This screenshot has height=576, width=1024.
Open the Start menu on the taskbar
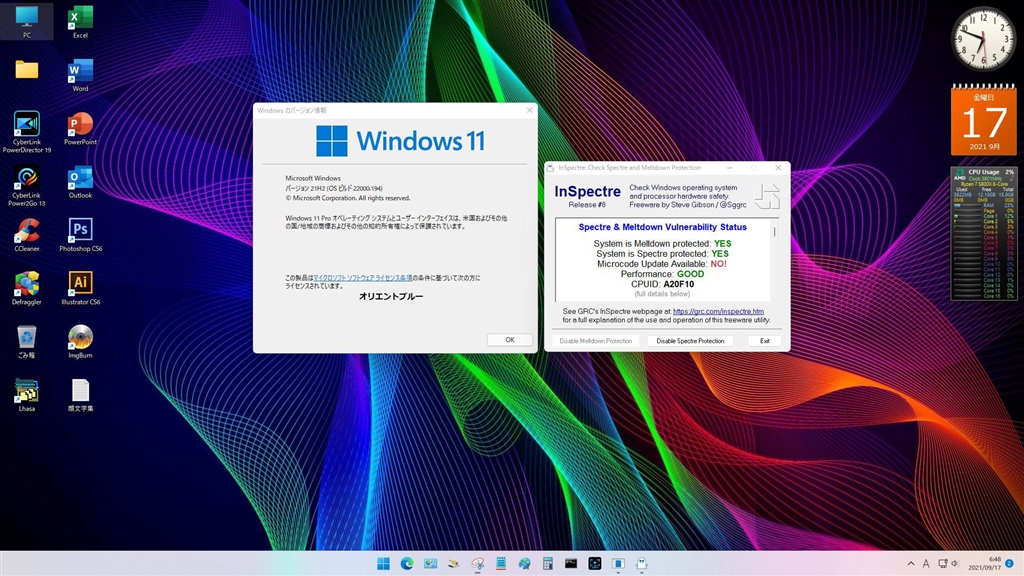point(383,564)
